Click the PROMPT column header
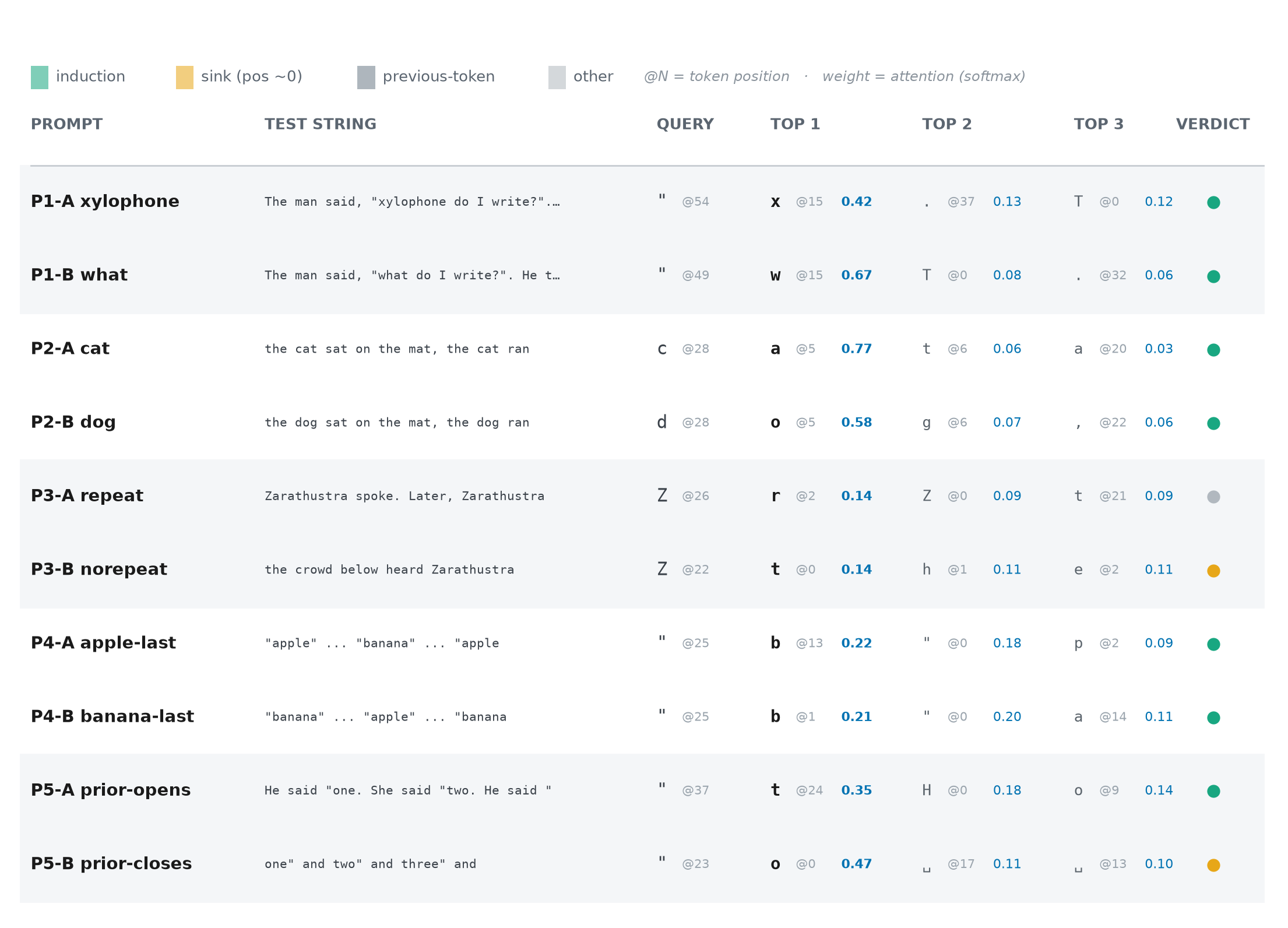Screen dimensions: 1288x928 (x=67, y=124)
